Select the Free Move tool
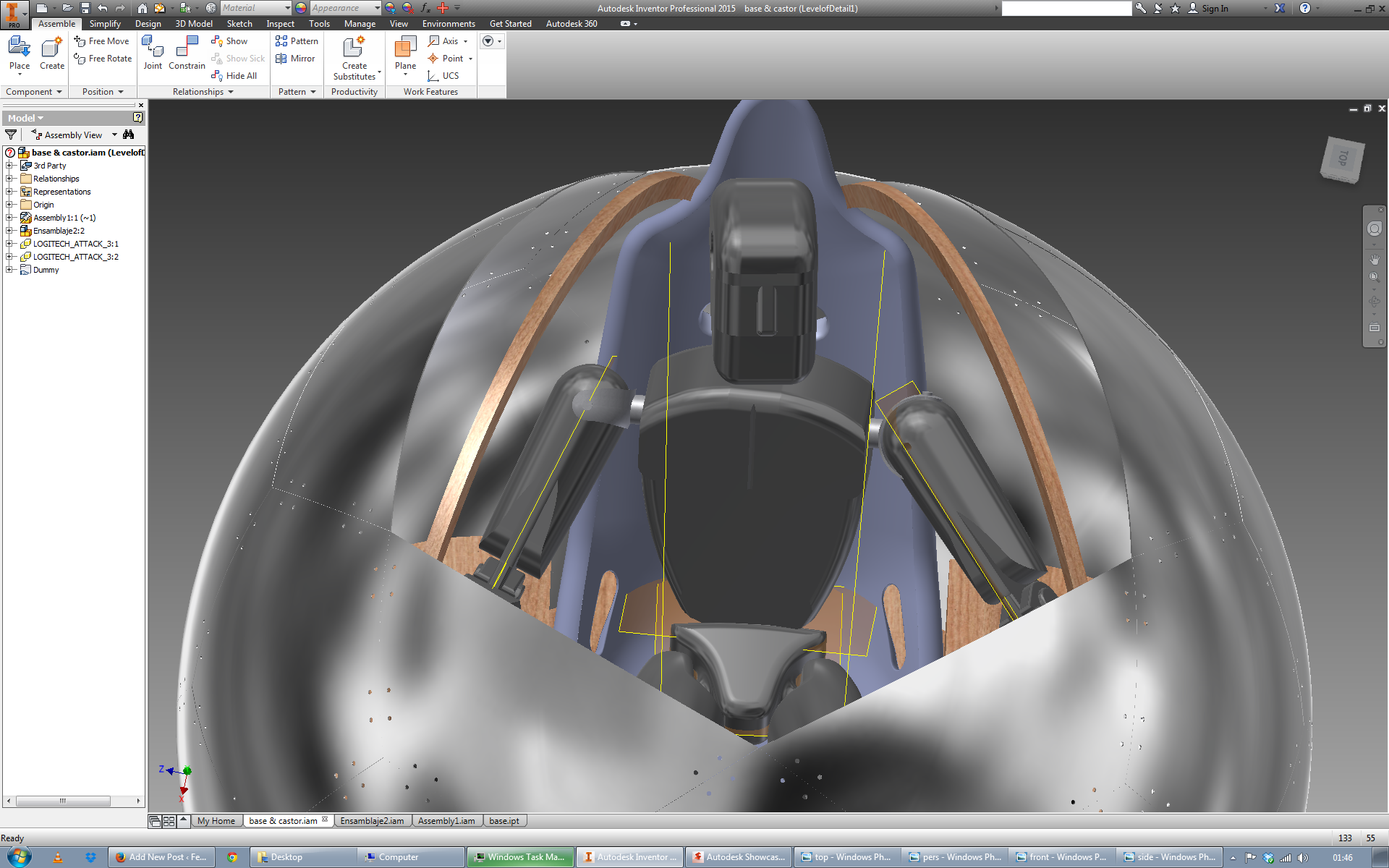Viewport: 1389px width, 868px height. [x=101, y=41]
